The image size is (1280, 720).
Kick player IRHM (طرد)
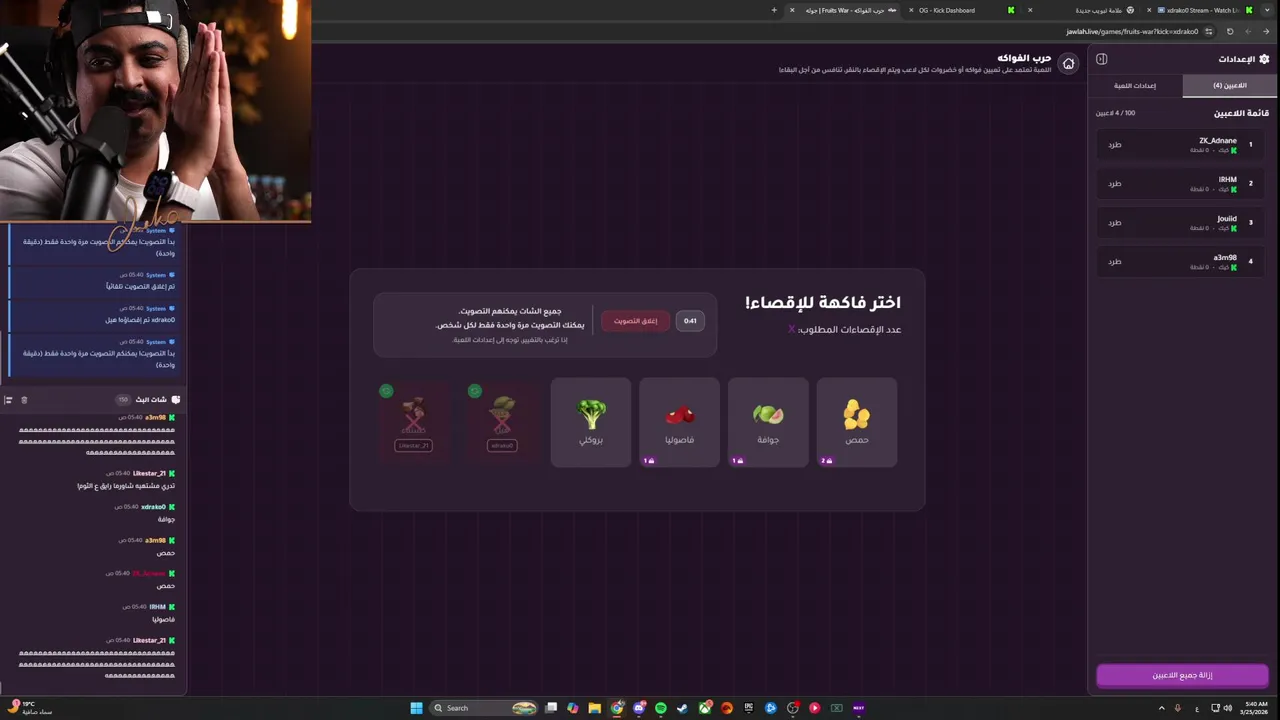[x=1115, y=184]
